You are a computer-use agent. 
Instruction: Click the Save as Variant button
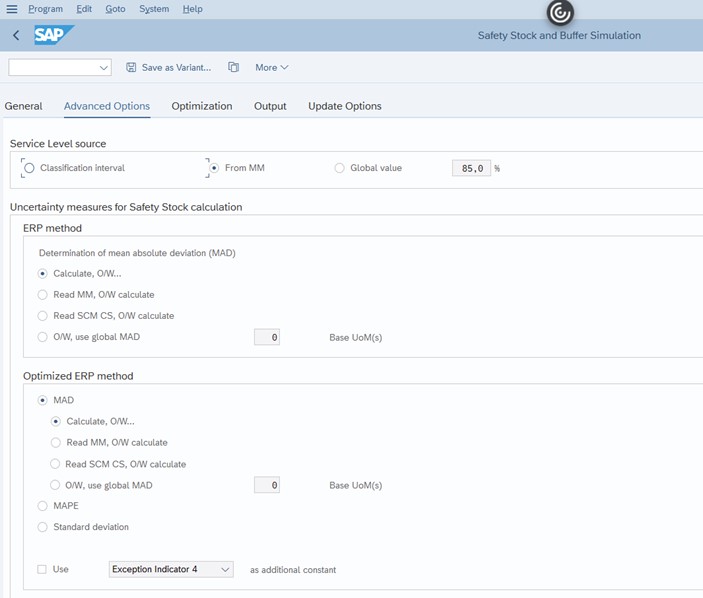click(x=169, y=67)
